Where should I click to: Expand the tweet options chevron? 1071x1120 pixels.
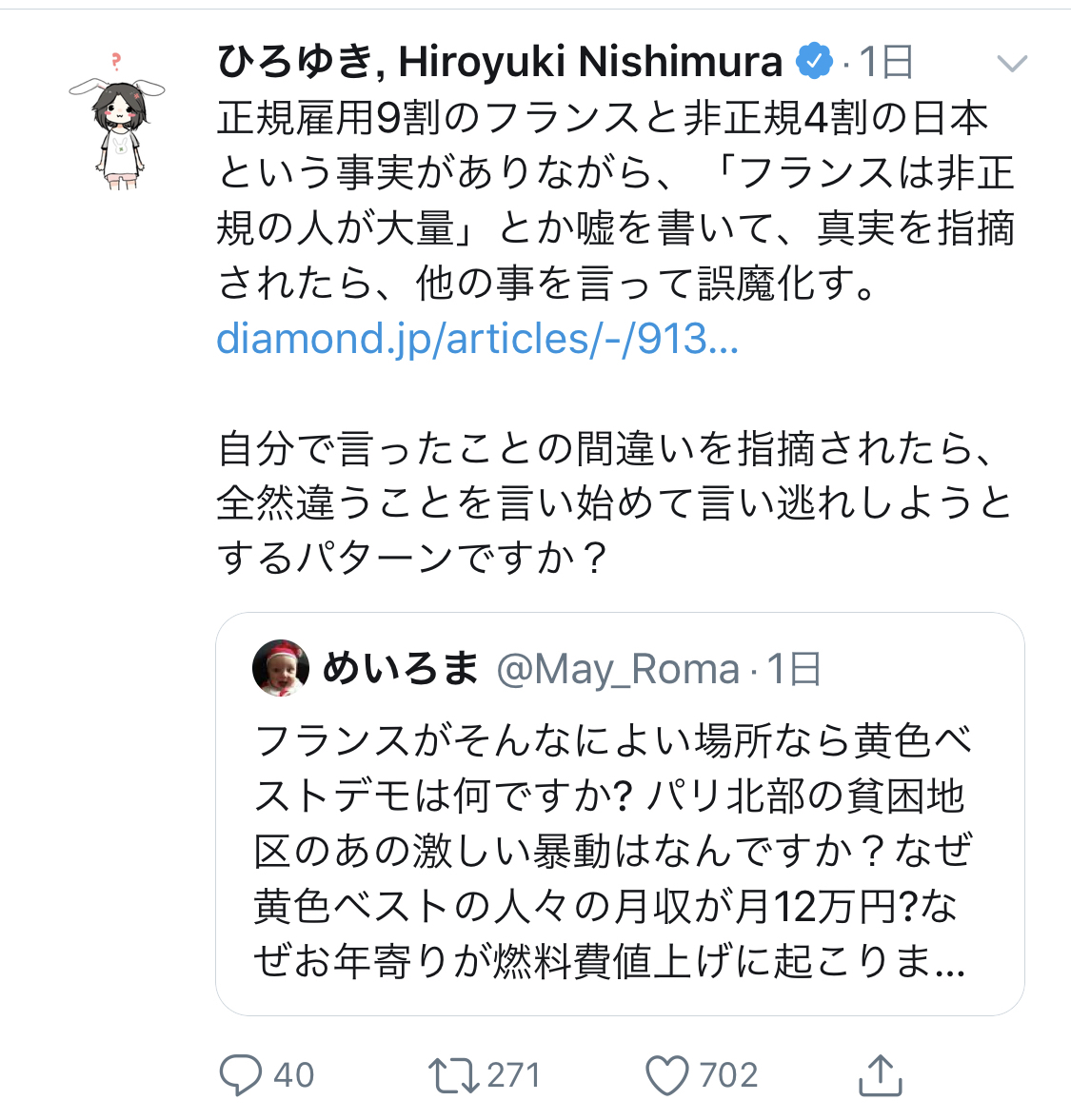pos(1011,64)
